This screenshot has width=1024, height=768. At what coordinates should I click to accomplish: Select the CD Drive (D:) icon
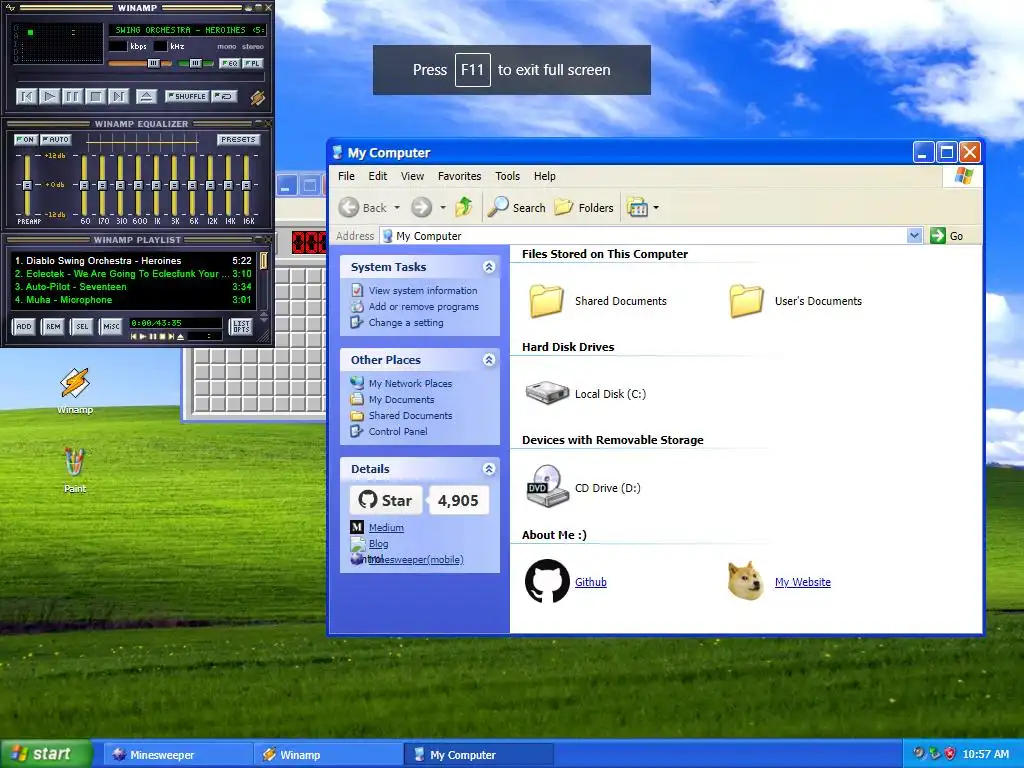coord(547,487)
